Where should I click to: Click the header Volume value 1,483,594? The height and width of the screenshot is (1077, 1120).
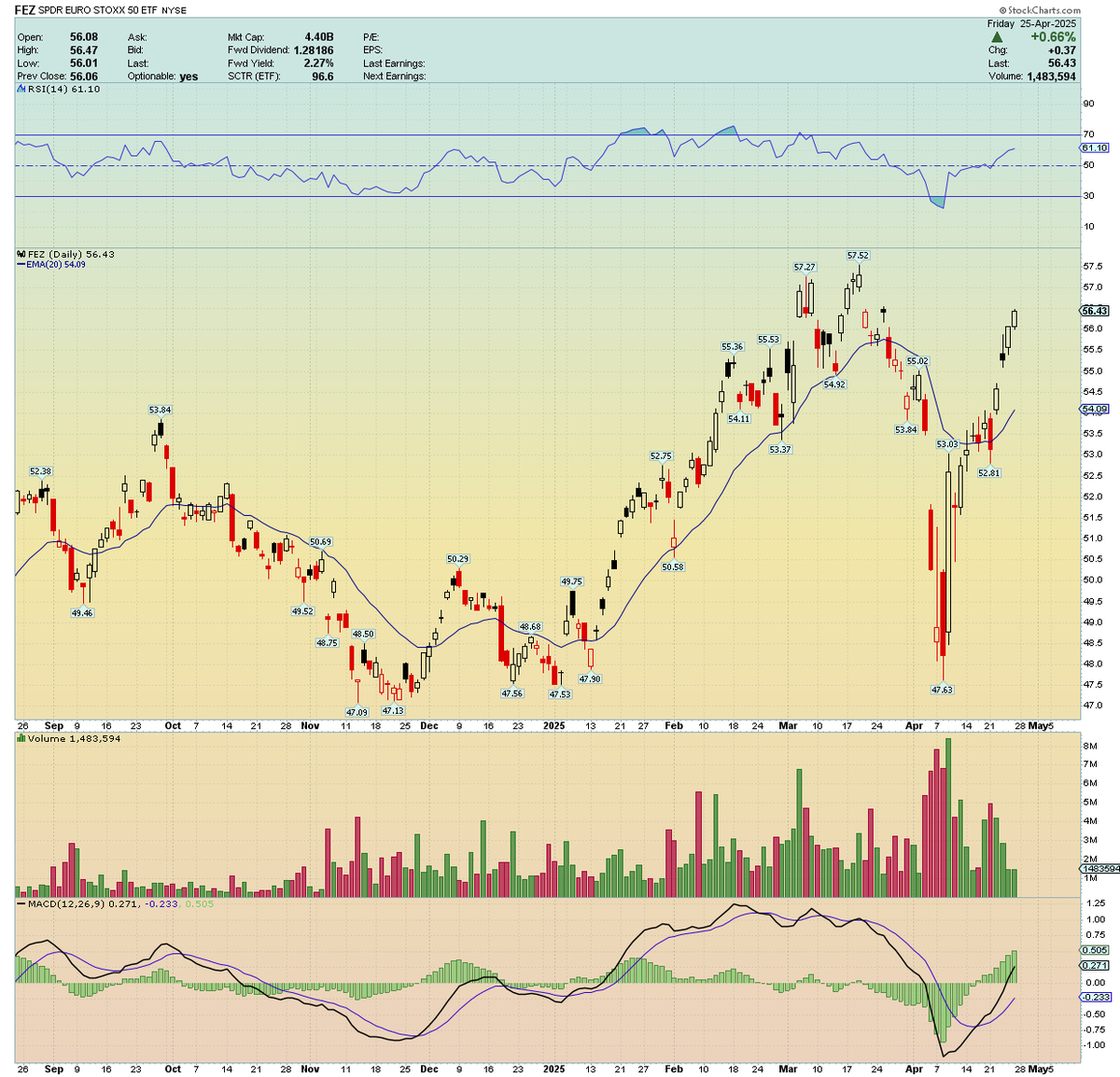[1051, 77]
